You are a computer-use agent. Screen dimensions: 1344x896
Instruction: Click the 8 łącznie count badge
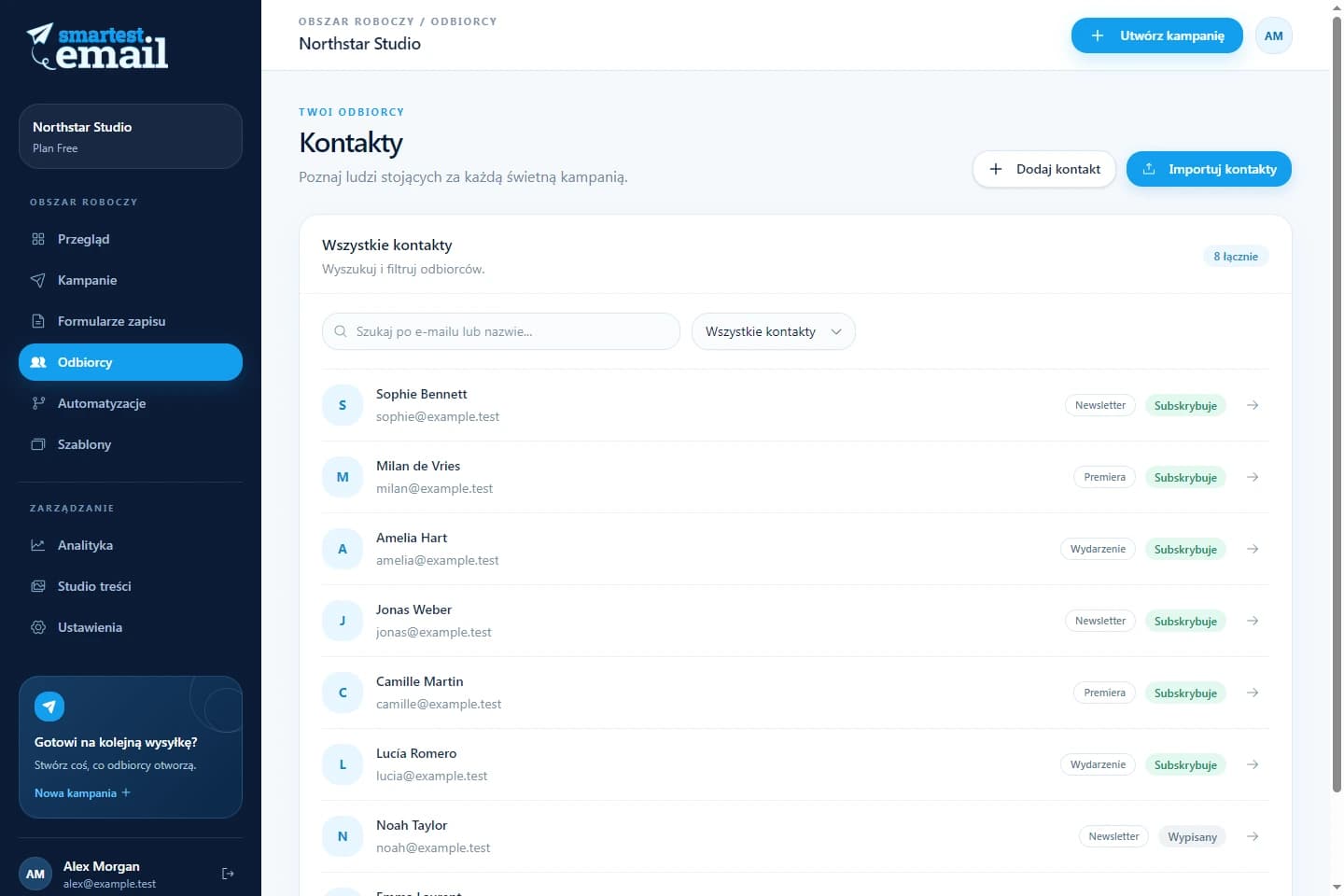1236,257
